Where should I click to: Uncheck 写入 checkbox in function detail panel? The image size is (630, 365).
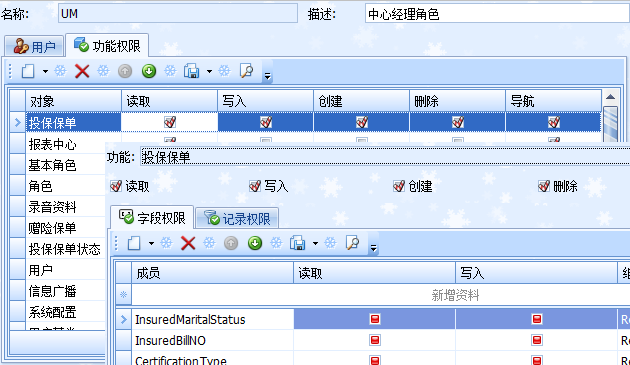(x=255, y=186)
